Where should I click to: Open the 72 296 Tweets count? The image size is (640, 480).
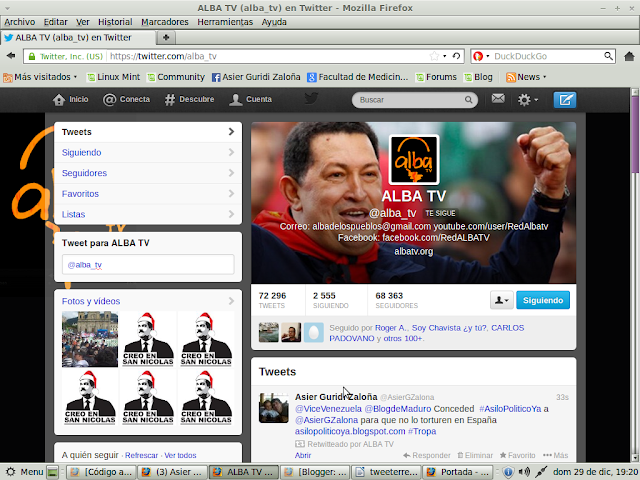[x=272, y=300]
